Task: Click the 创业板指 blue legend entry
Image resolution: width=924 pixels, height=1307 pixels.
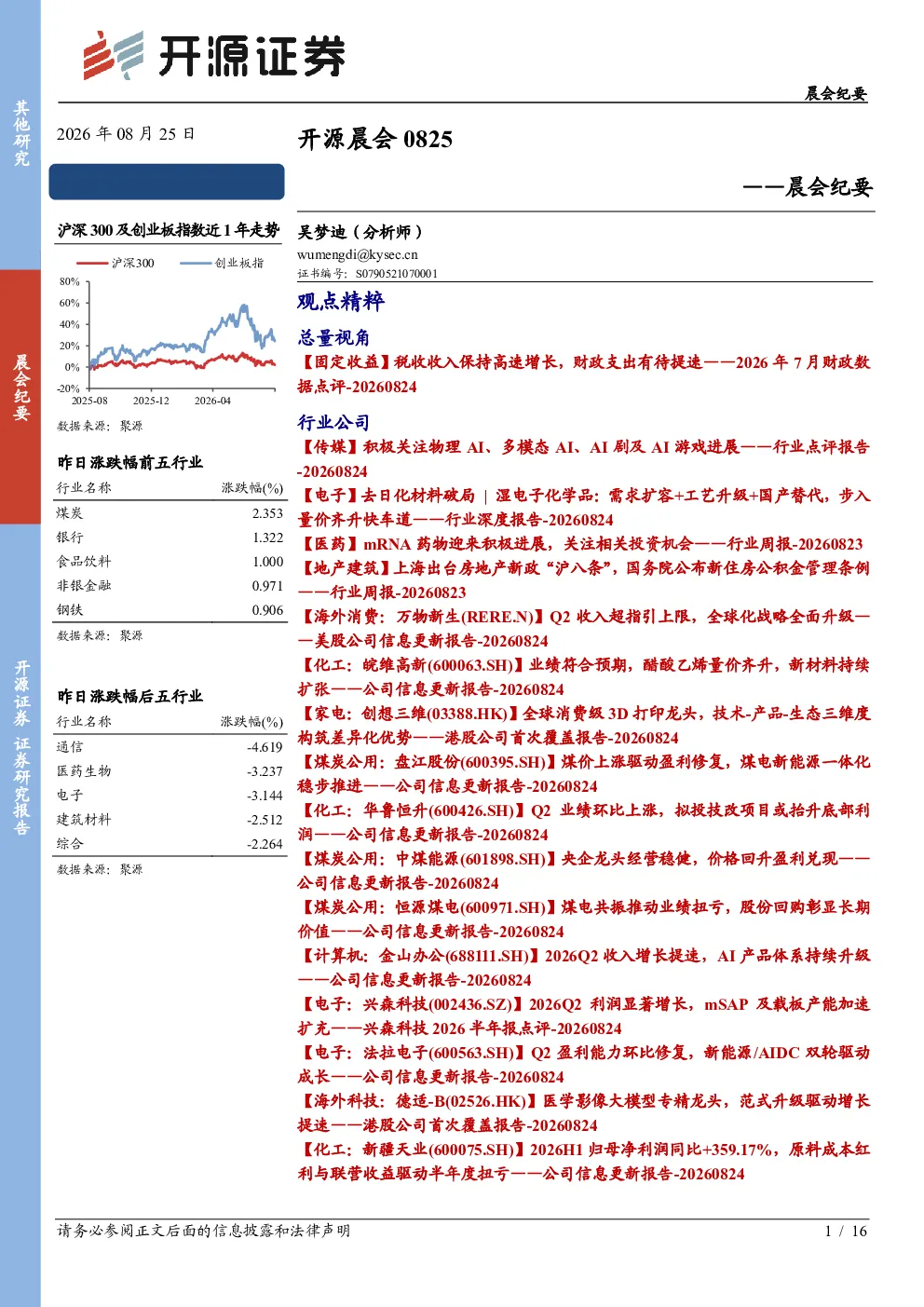Action: click(222, 263)
